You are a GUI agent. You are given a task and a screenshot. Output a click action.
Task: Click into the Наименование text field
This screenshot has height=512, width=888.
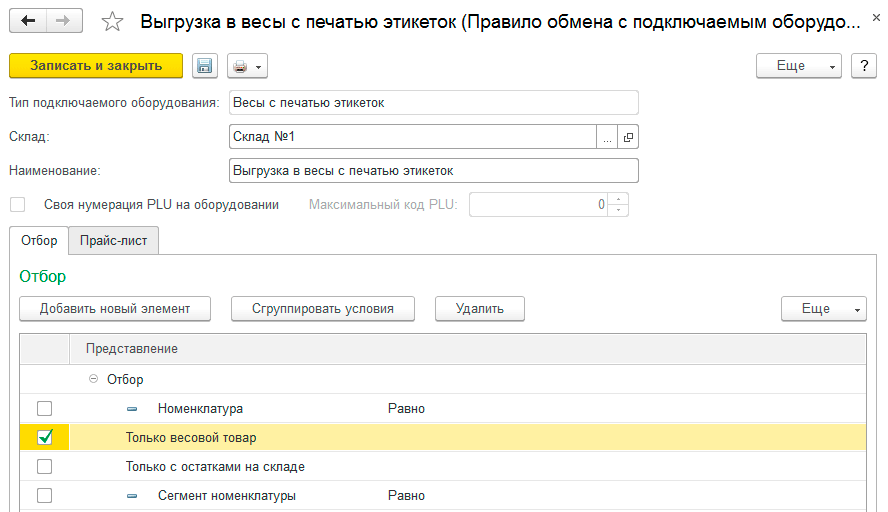coord(433,171)
